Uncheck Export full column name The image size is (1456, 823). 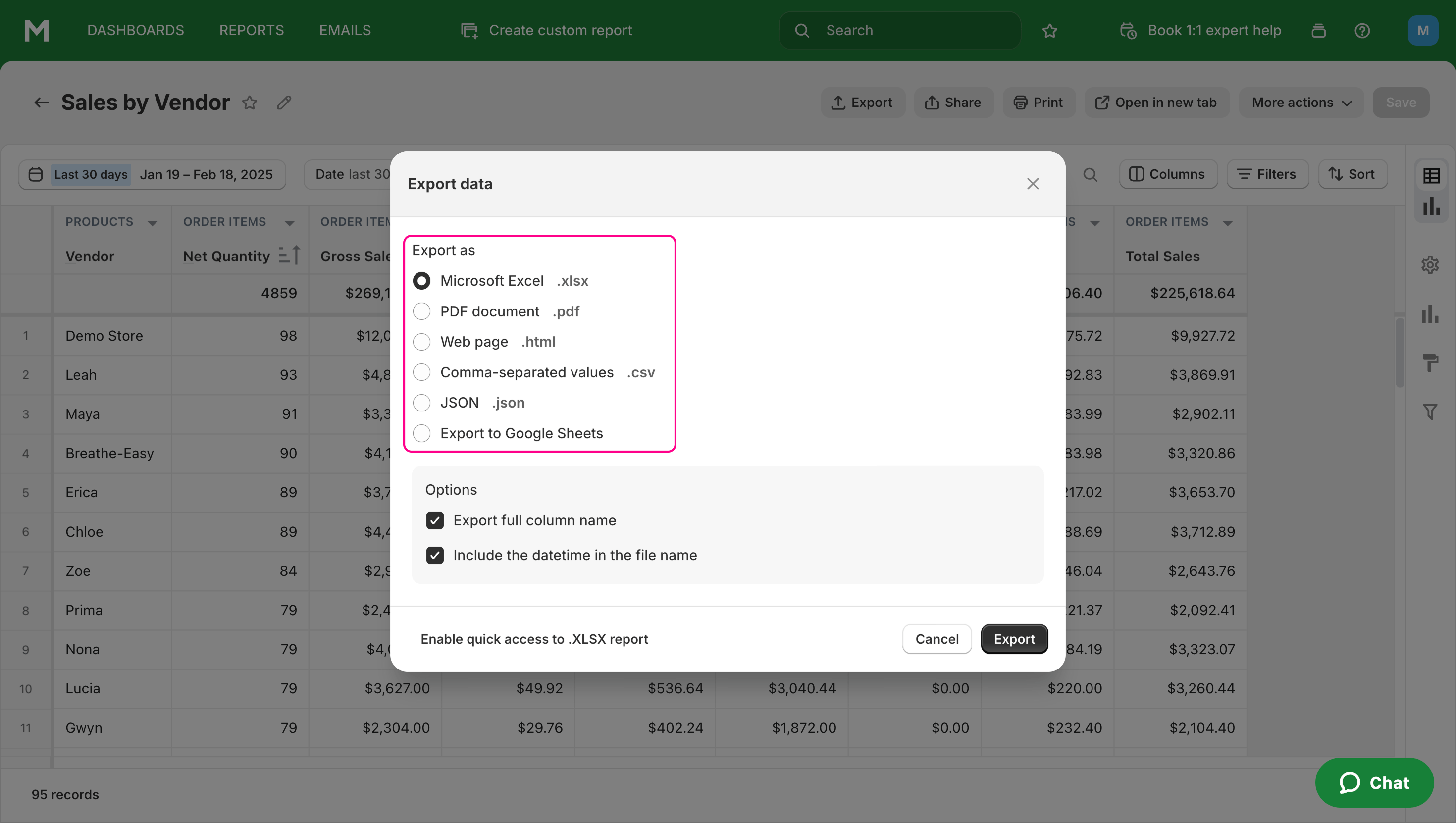pos(435,520)
